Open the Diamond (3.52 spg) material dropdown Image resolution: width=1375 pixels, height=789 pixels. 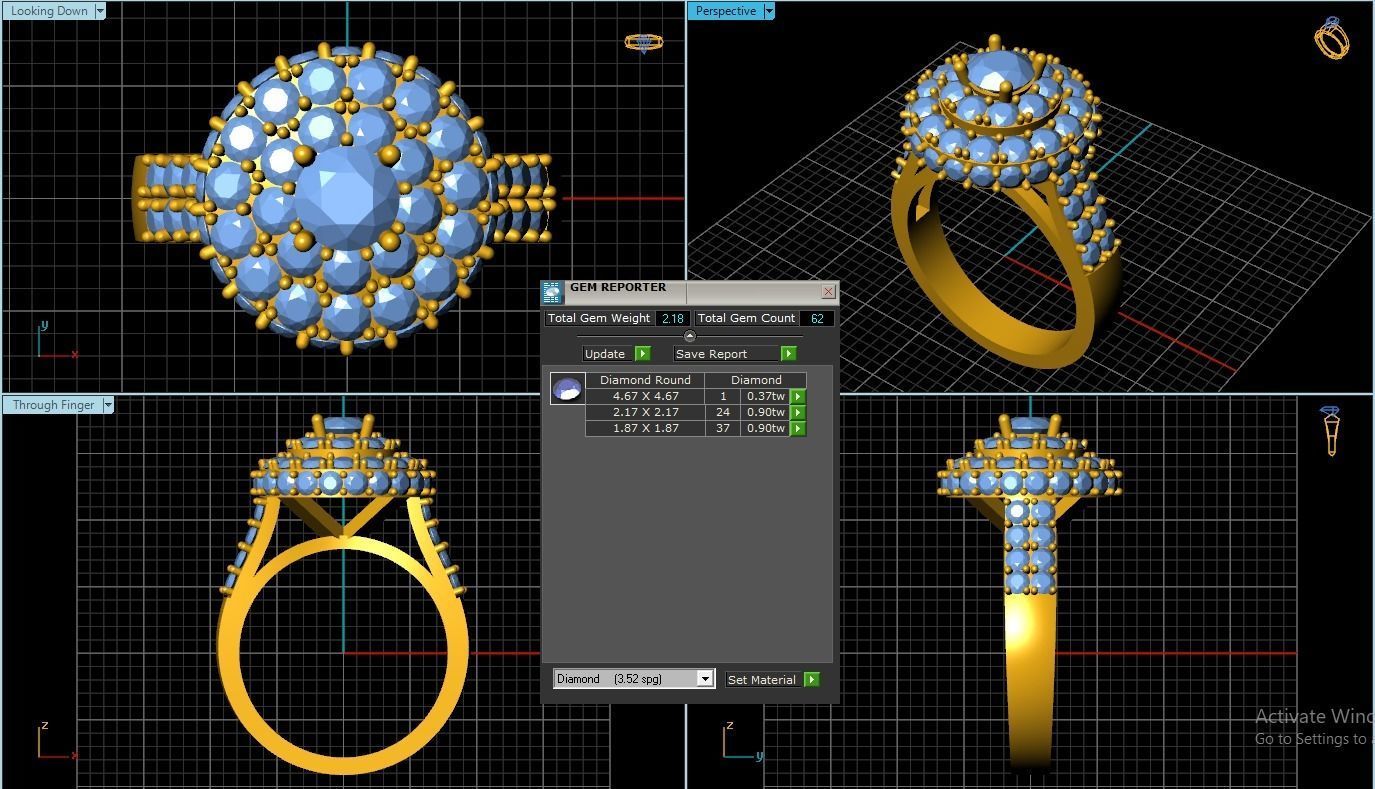pyautogui.click(x=705, y=679)
